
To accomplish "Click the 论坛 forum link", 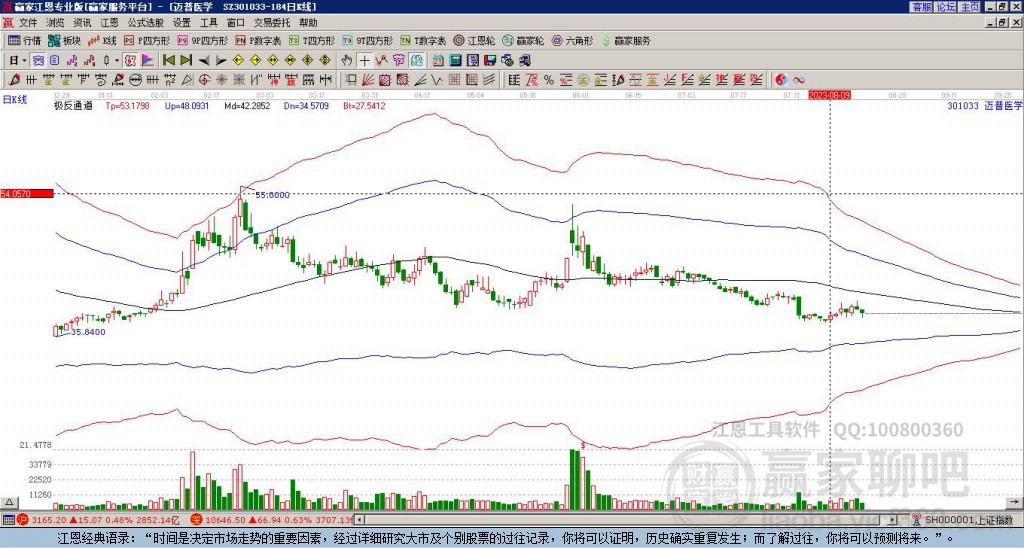I will (x=946, y=7).
